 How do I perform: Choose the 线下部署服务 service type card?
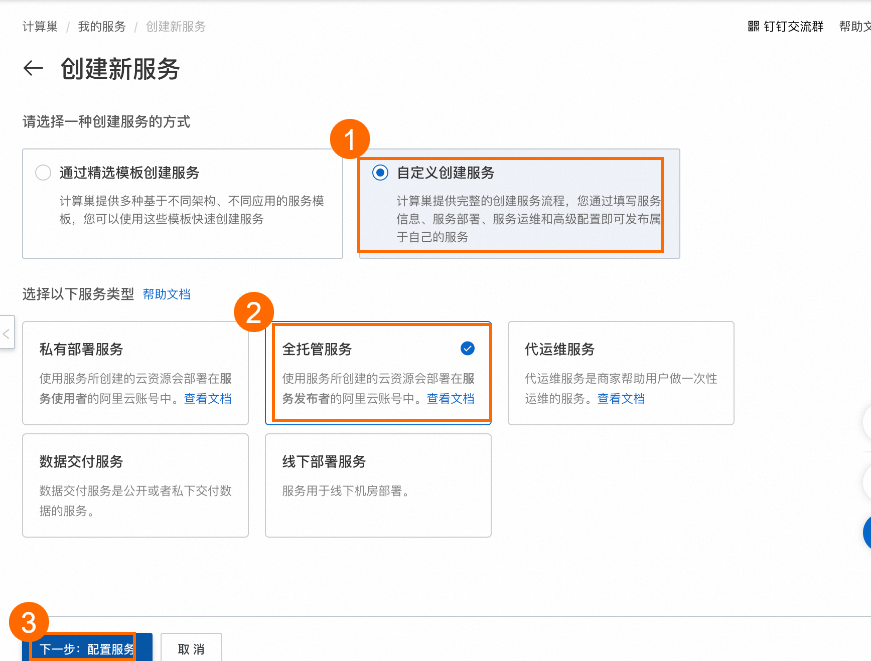tap(378, 485)
